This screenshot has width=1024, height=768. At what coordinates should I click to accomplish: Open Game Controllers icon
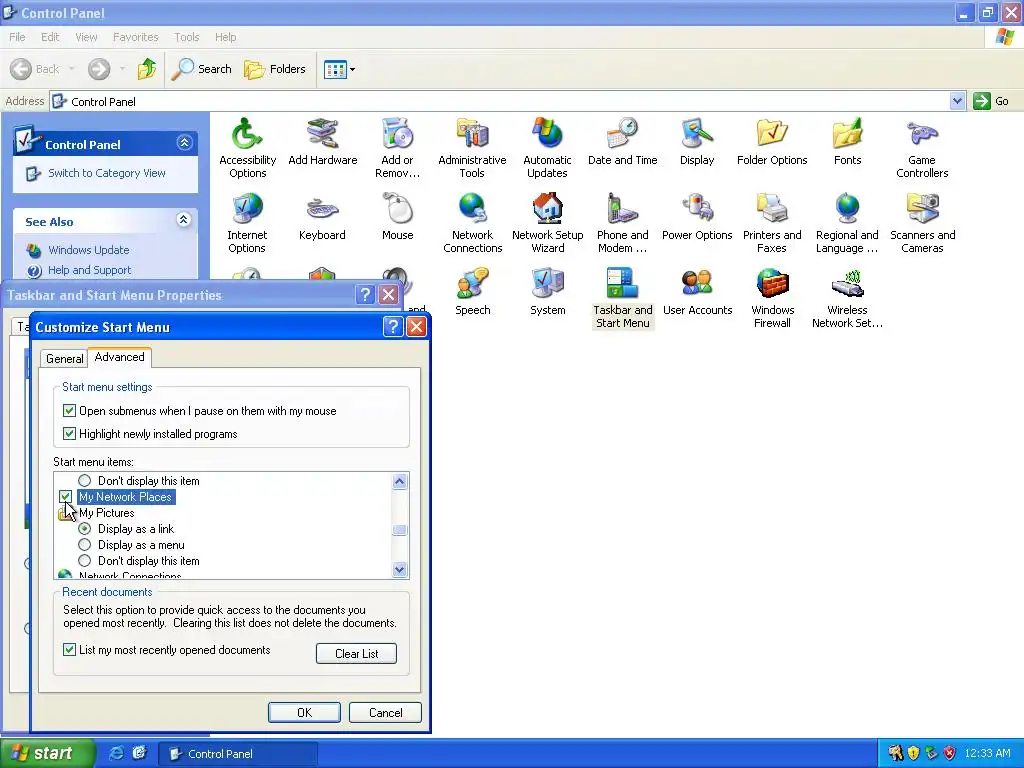(922, 147)
